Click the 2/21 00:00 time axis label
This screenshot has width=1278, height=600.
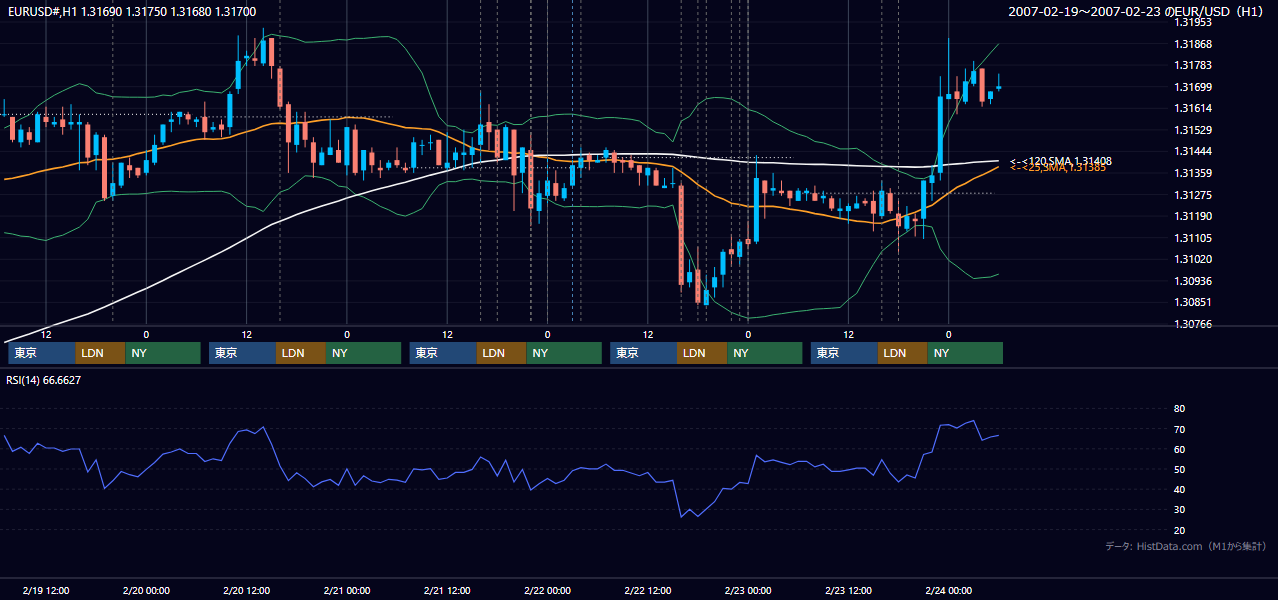347,590
